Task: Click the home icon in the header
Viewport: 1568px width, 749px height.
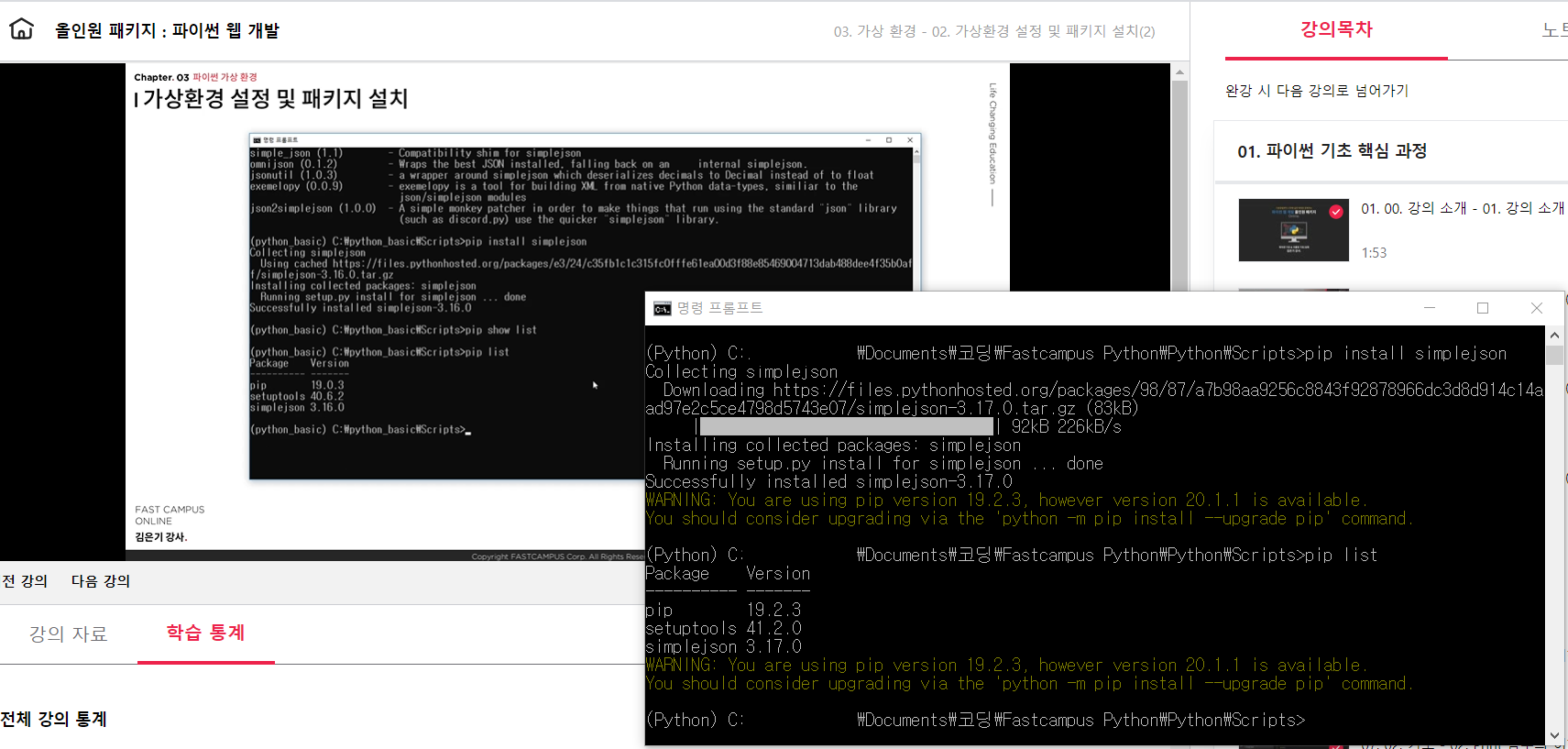Action: [22, 29]
